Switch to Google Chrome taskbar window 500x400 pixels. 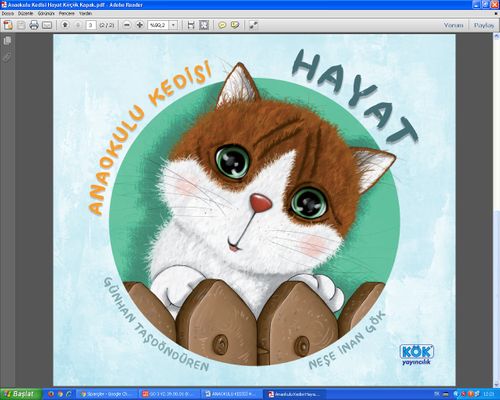[x=107, y=394]
